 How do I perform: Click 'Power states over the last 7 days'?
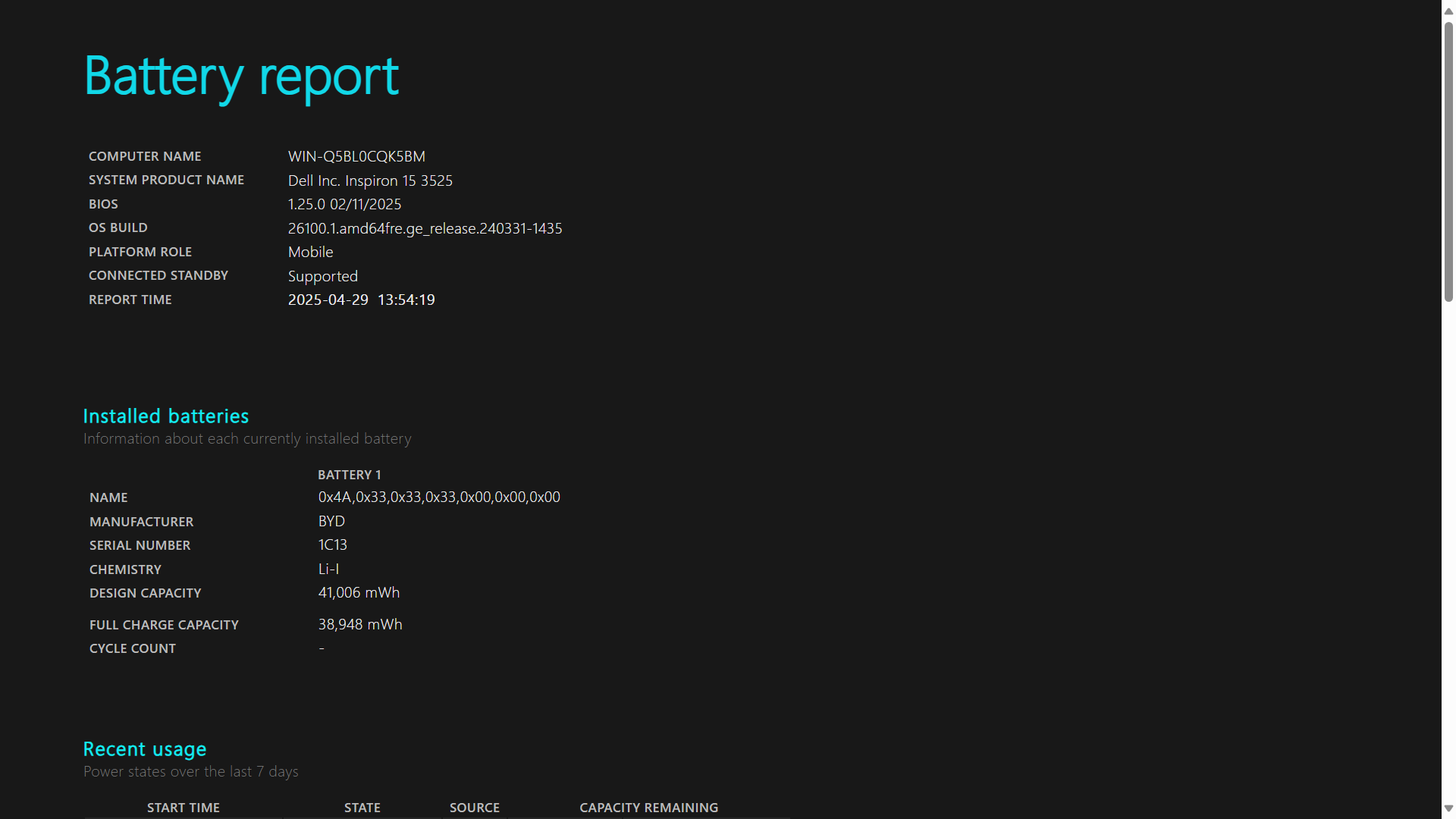(x=190, y=772)
